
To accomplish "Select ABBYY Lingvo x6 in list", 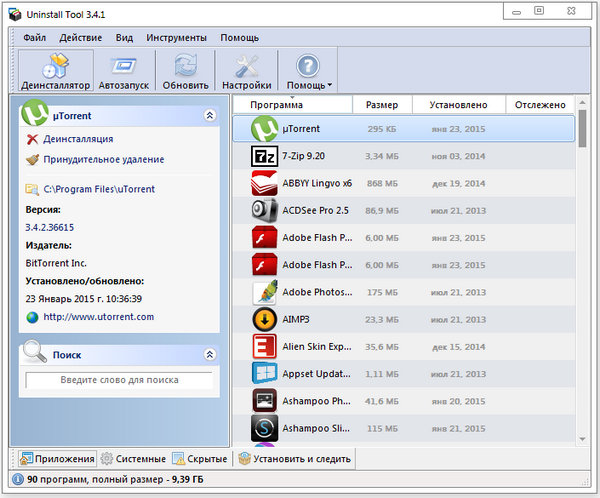I will (314, 184).
